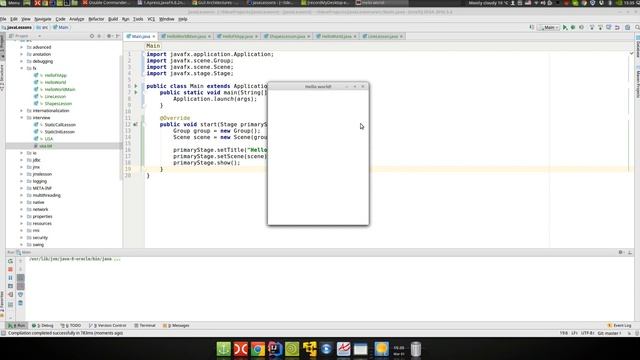Viewport: 640px width, 360px height.
Task: Open project panel settings gear icon
Action: pos(109,36)
